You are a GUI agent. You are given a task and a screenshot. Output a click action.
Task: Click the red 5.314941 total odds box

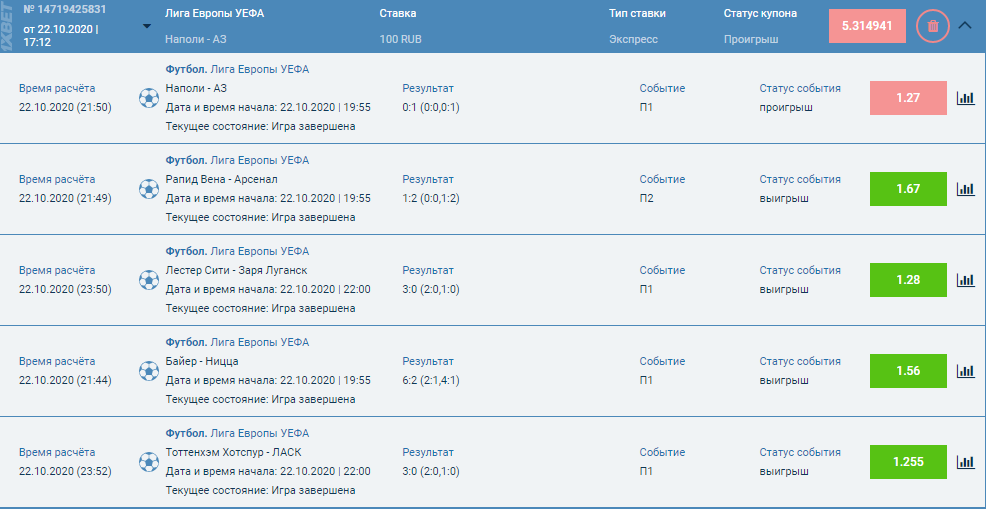click(868, 26)
